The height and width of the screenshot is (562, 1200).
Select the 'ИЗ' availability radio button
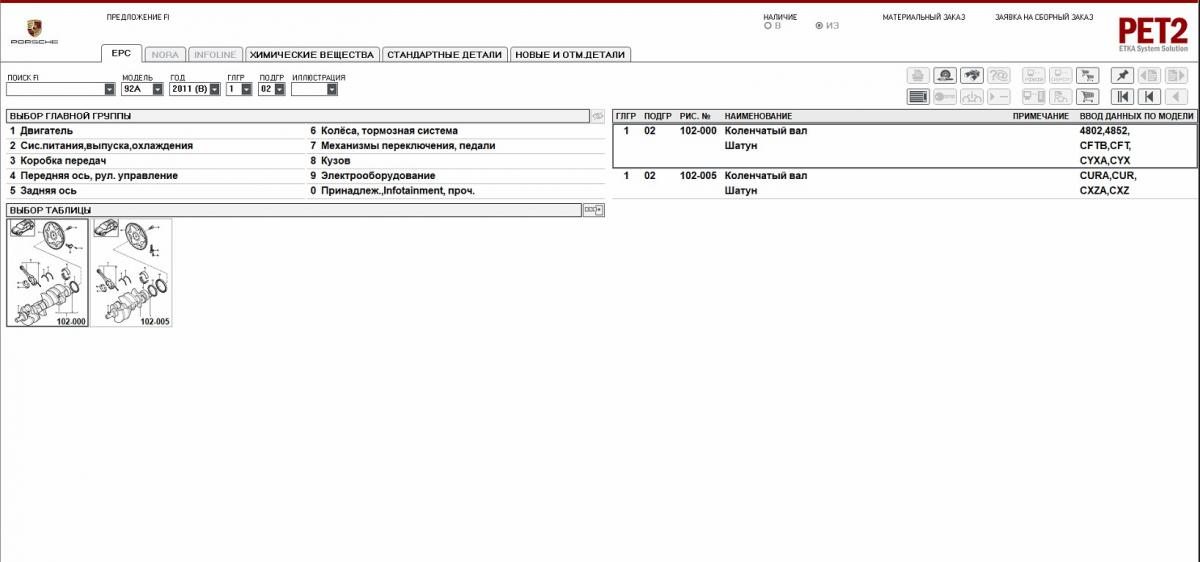click(820, 26)
